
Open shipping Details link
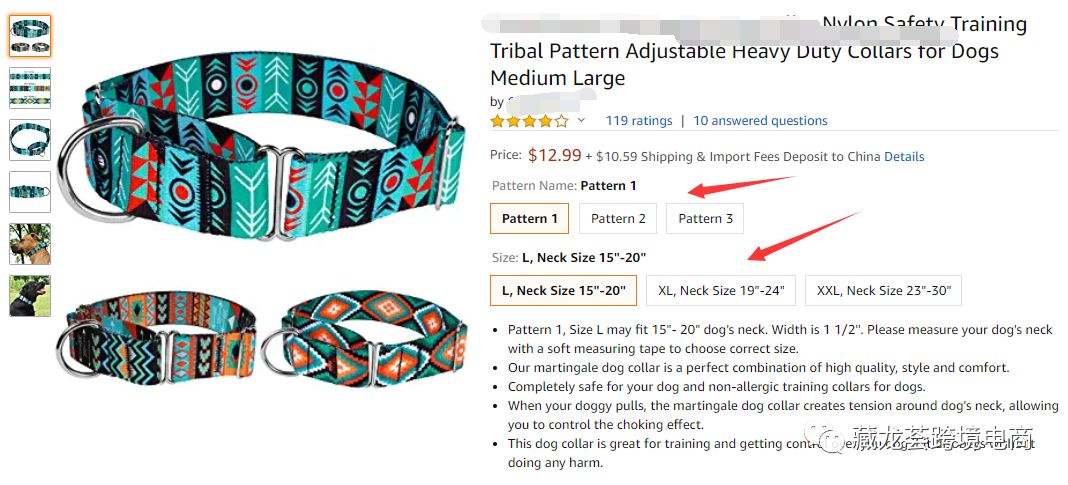[904, 157]
